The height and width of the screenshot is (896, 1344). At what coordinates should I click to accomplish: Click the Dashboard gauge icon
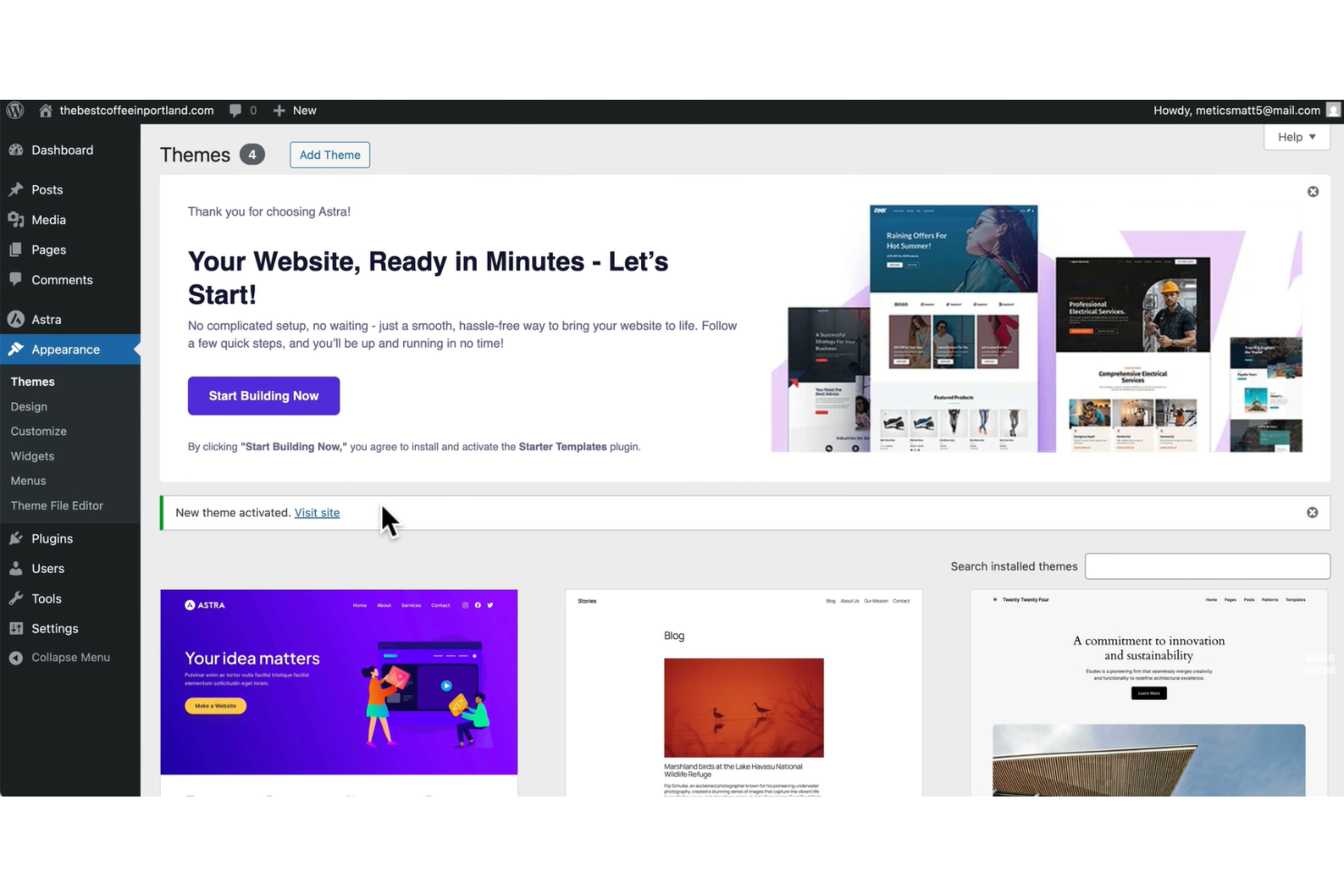(x=15, y=150)
